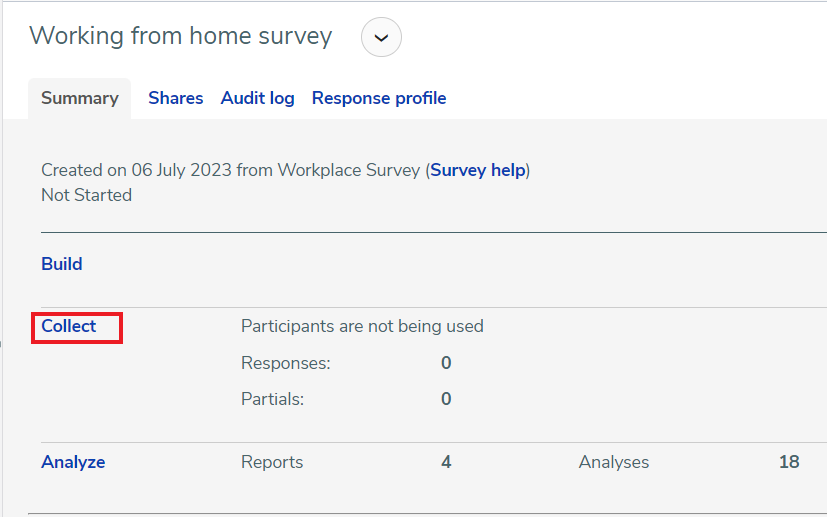This screenshot has height=517, width=827.
Task: Switch to the Summary tab
Action: [x=80, y=98]
